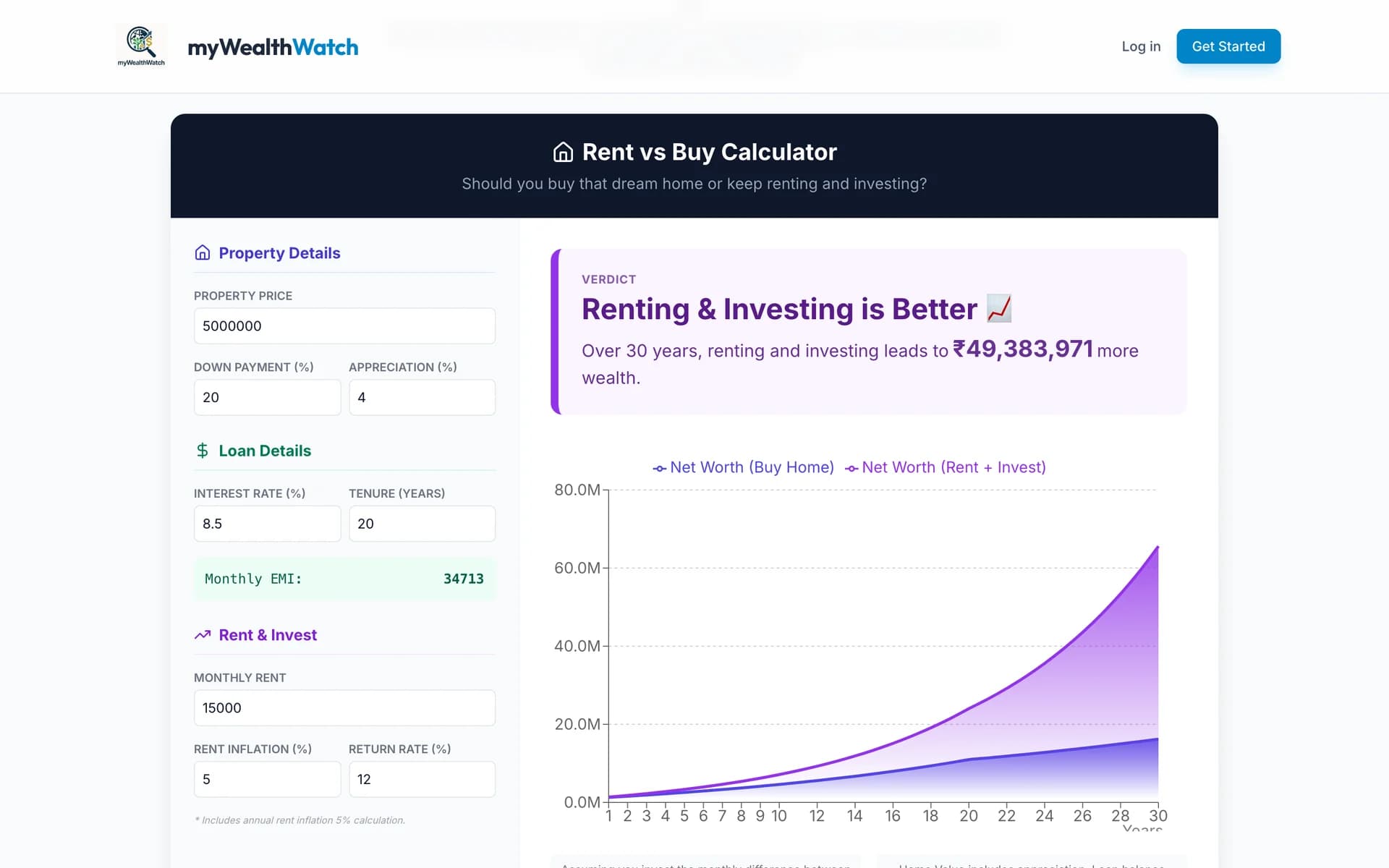The width and height of the screenshot is (1389, 868).
Task: Focus the Tenure (Years) field
Action: [x=422, y=524]
